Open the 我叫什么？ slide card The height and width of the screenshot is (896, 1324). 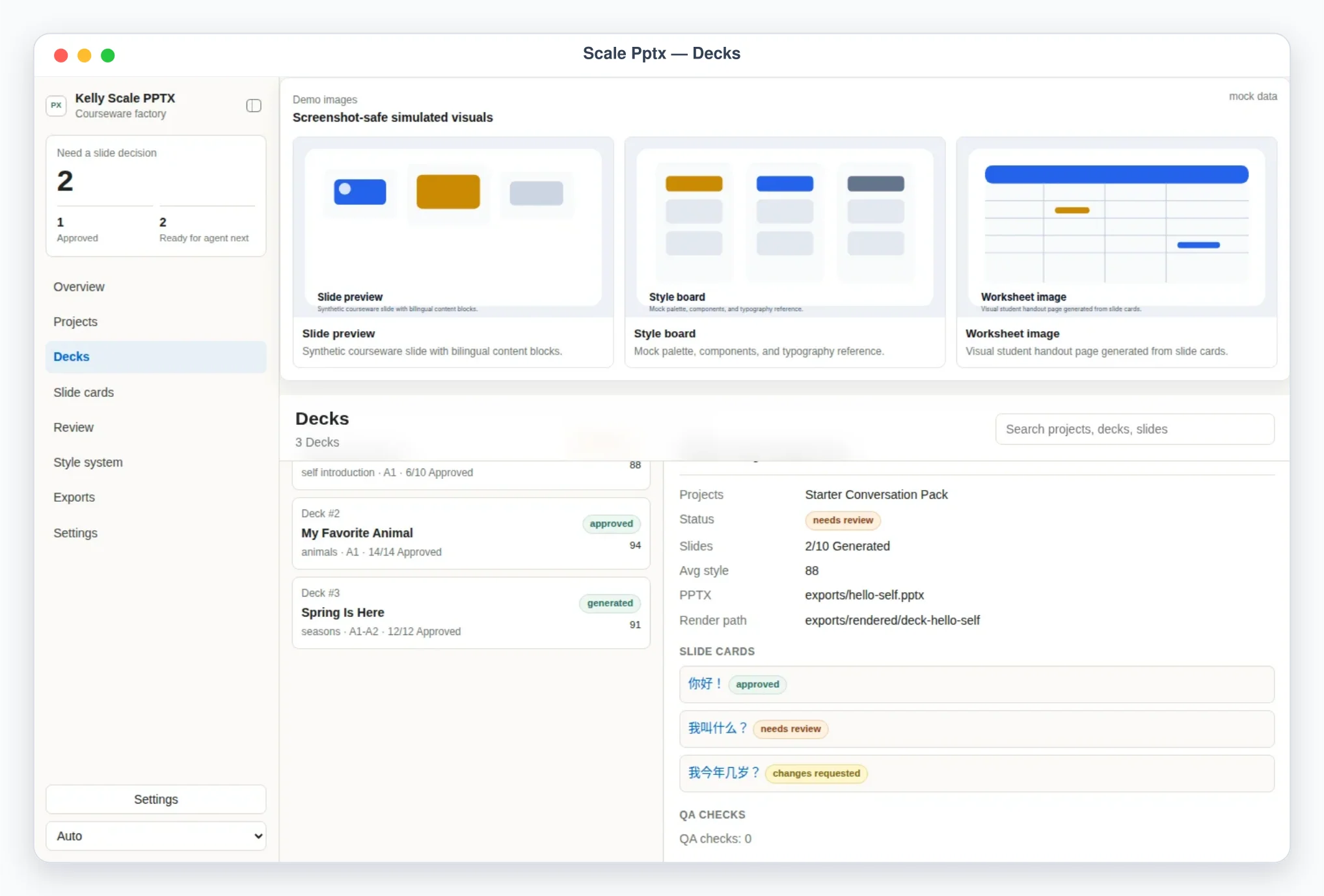pyautogui.click(x=977, y=729)
